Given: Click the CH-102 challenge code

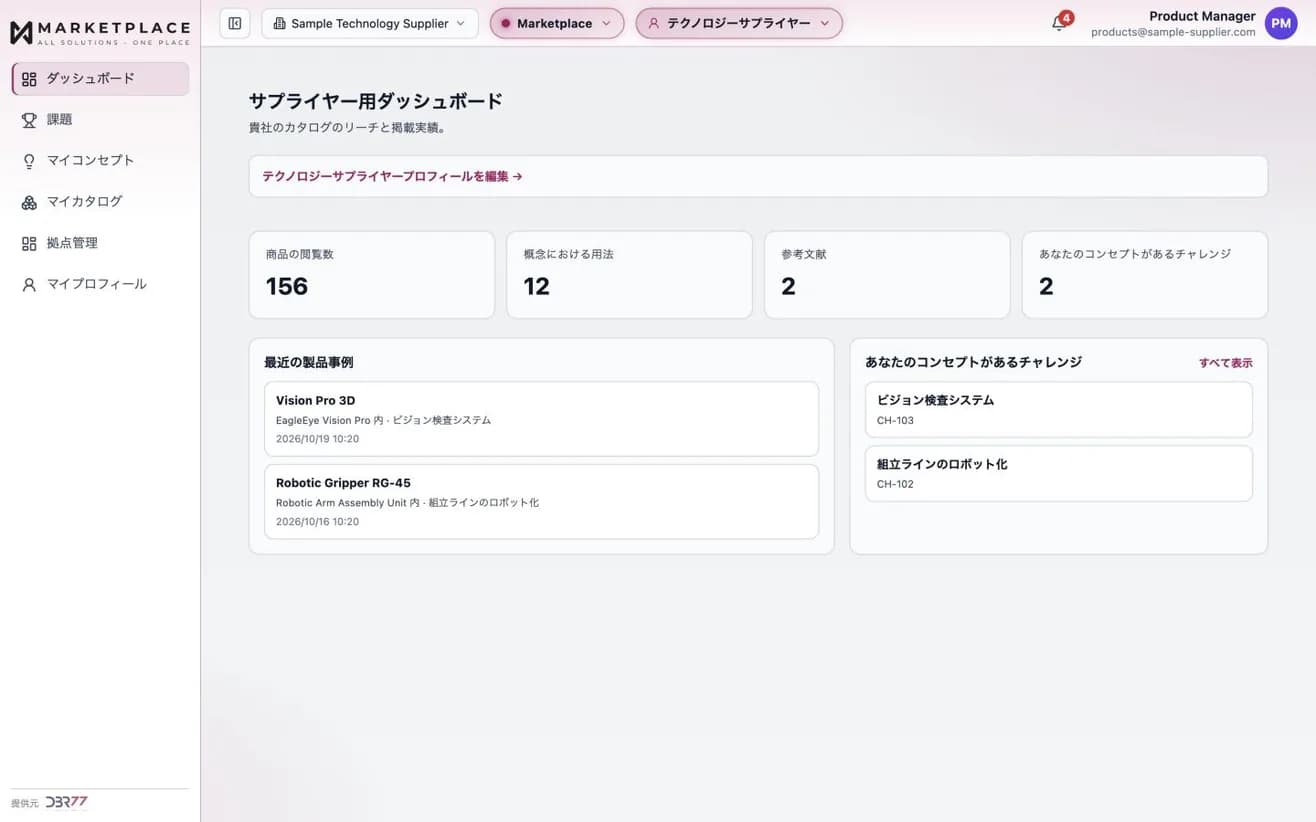Looking at the screenshot, I should pos(895,484).
